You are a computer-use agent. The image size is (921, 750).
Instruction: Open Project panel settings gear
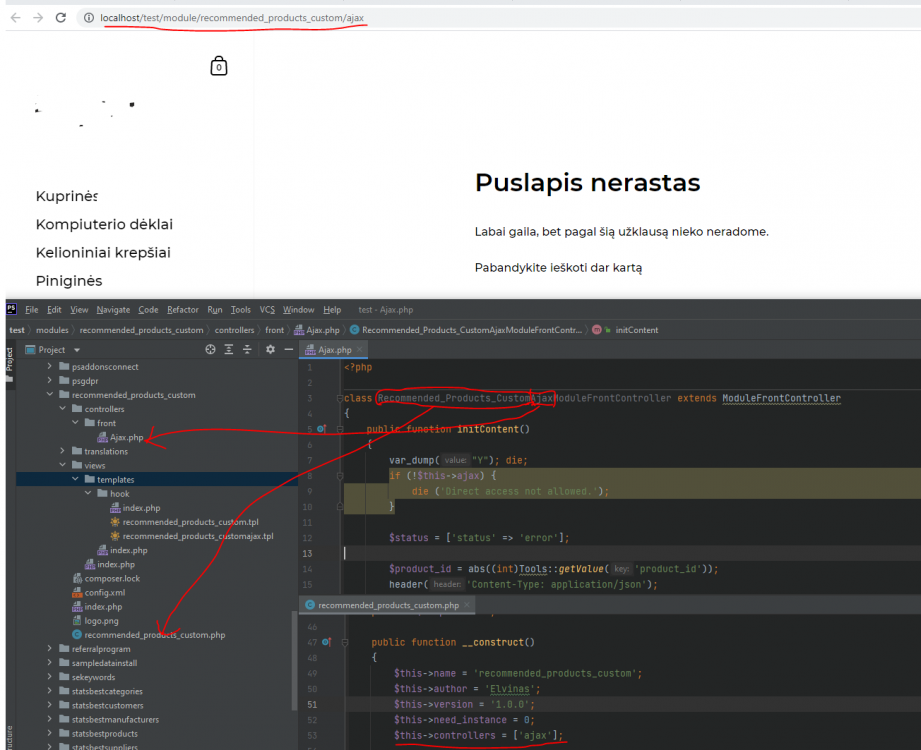pos(270,349)
